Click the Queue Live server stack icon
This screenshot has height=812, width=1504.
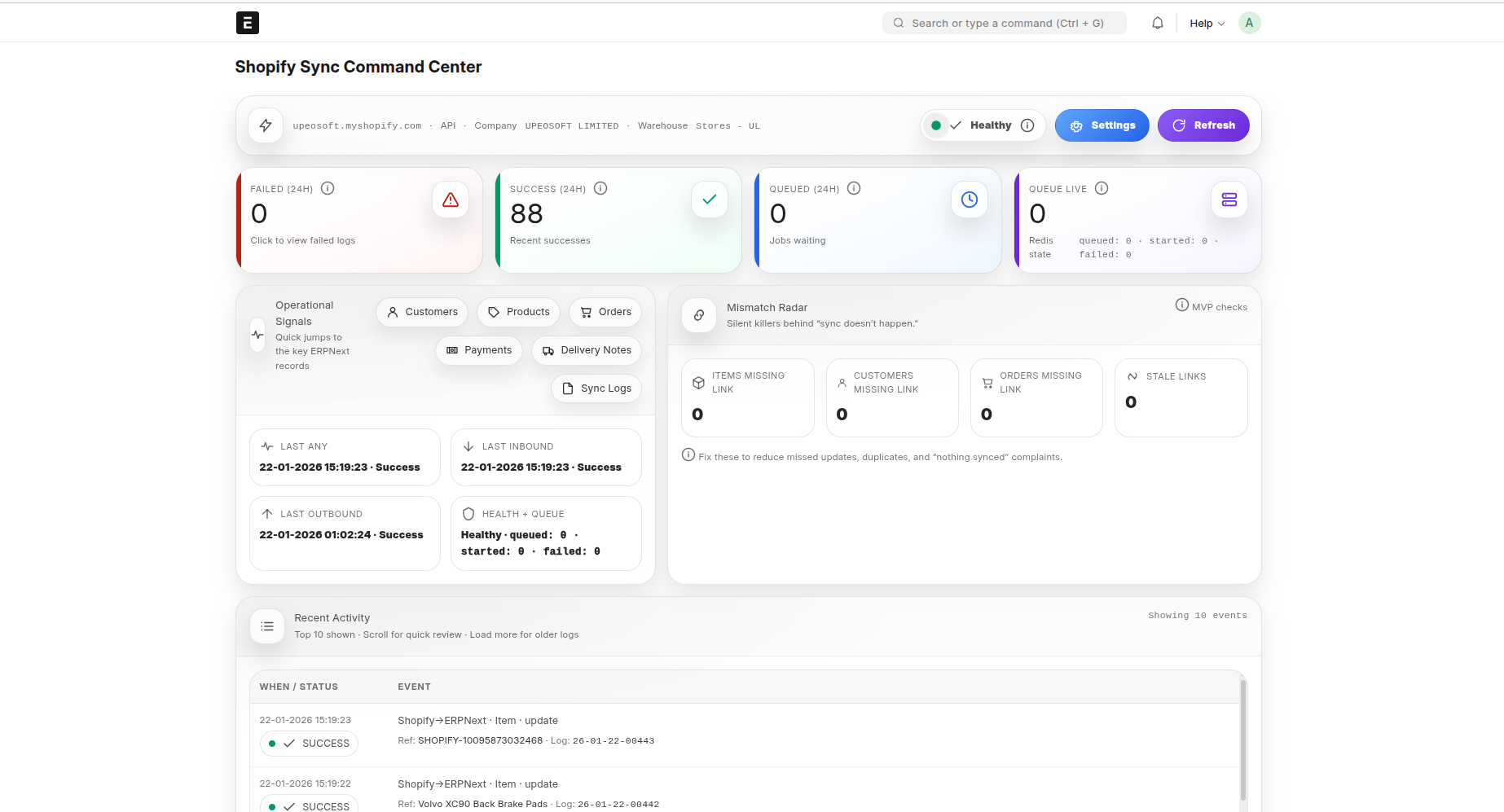coord(1229,199)
